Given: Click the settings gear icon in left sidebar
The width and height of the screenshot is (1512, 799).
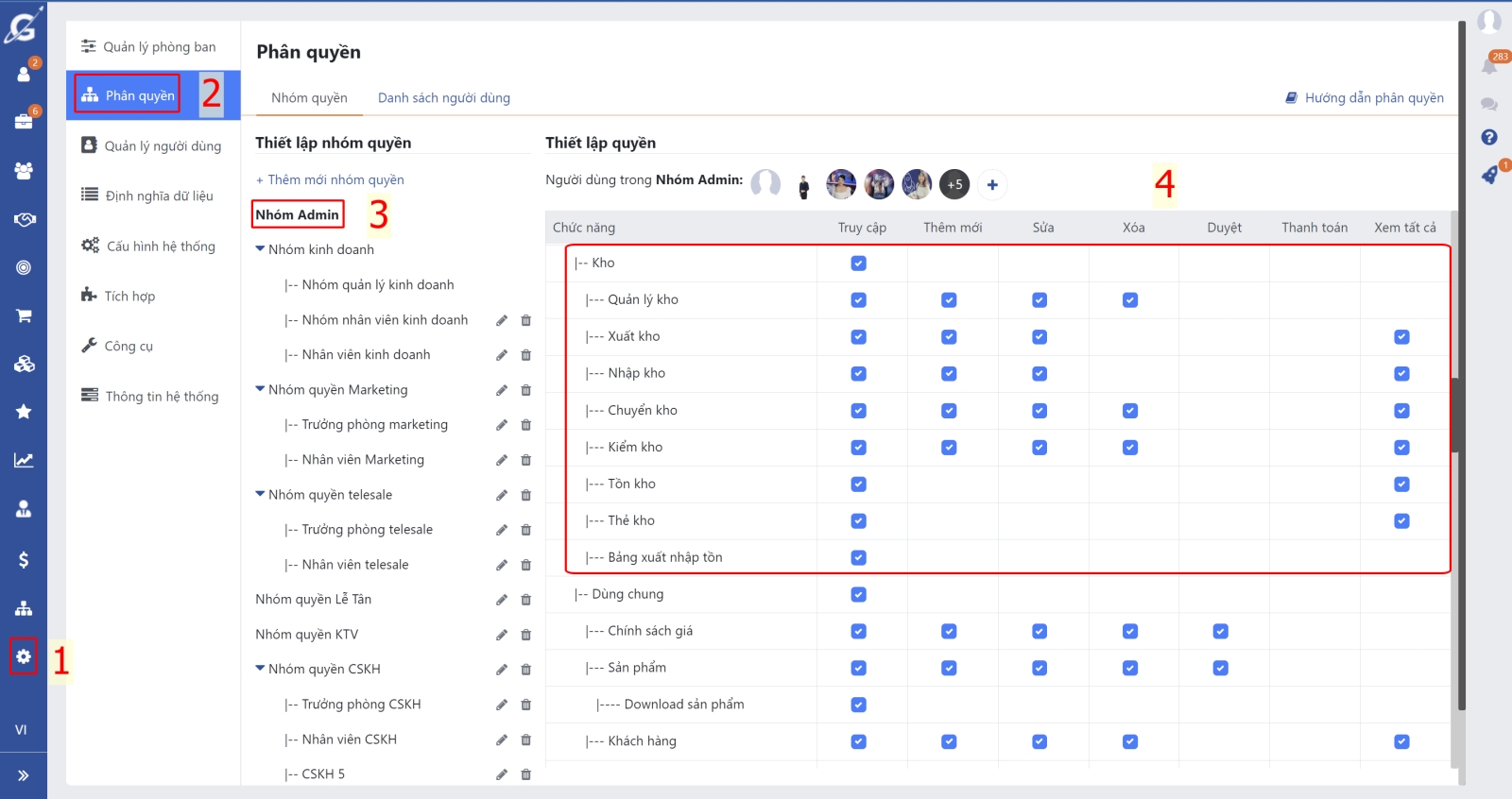Looking at the screenshot, I should [x=24, y=656].
